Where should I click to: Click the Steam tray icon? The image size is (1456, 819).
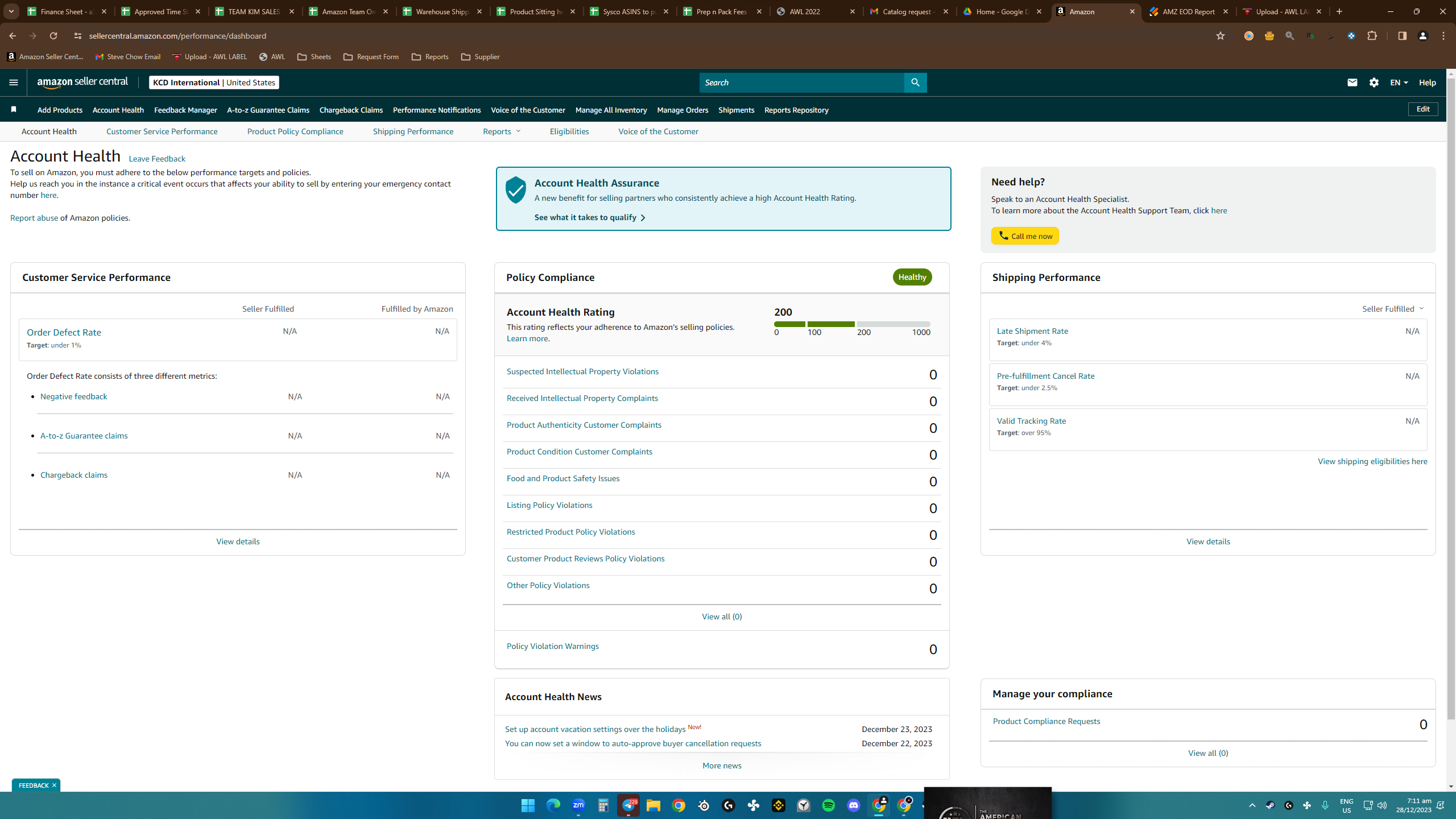(x=1270, y=805)
